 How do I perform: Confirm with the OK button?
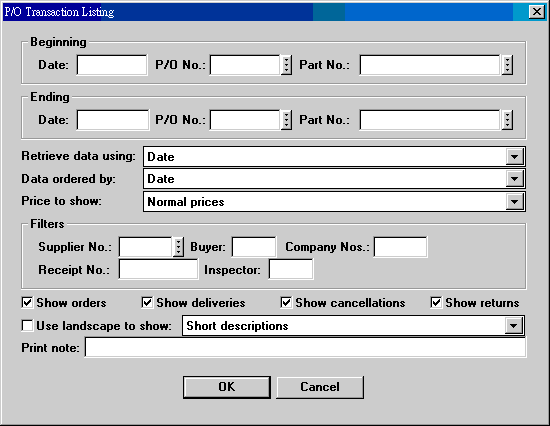click(227, 387)
